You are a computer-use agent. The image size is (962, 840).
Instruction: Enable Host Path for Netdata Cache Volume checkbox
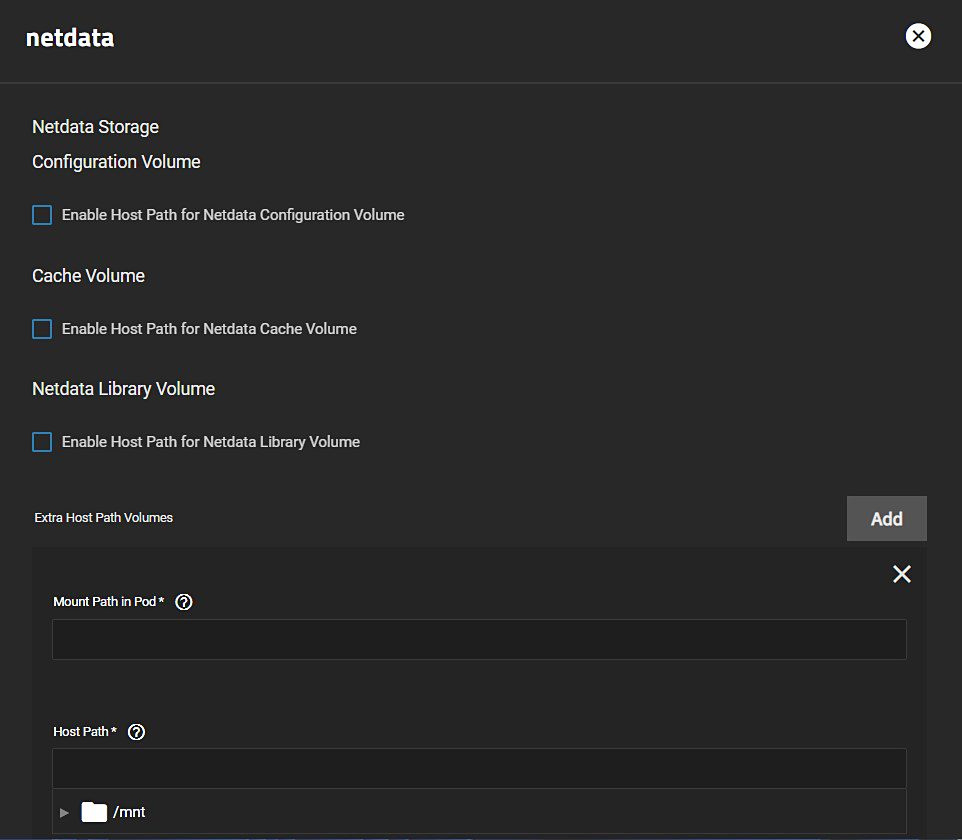point(42,329)
